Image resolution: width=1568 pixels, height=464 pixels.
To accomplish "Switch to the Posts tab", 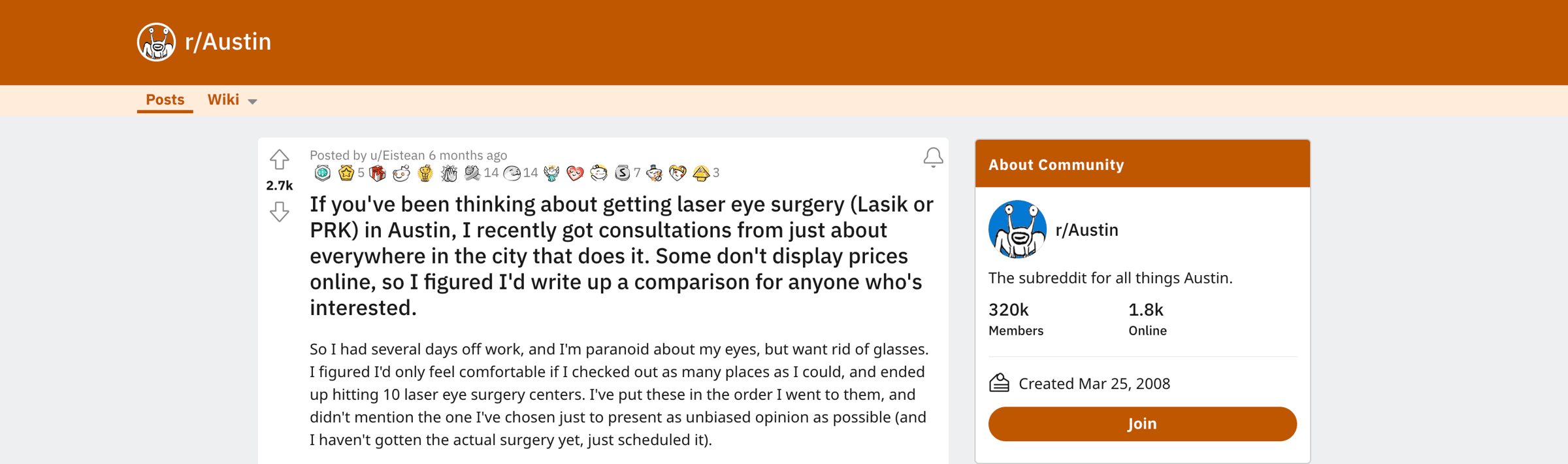I will pyautogui.click(x=165, y=99).
